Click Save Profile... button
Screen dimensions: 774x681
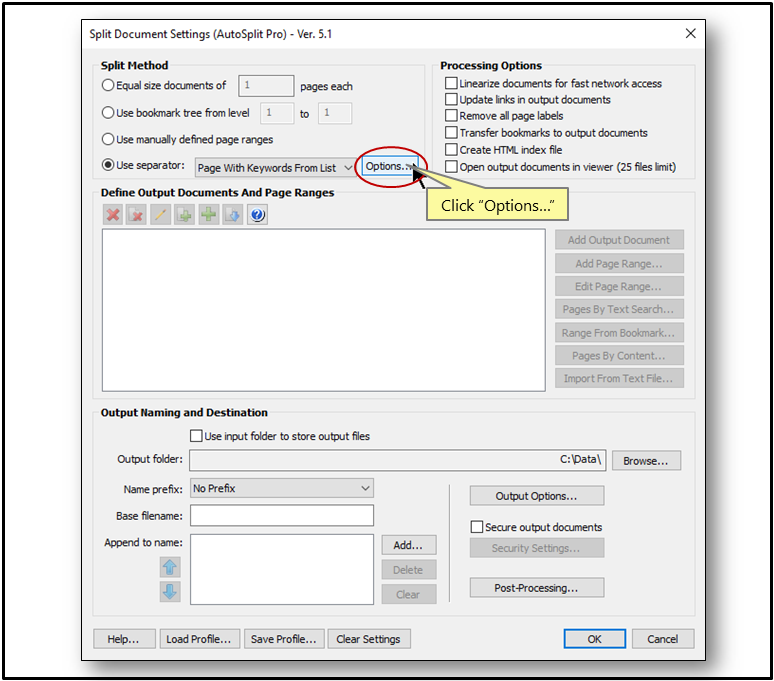coord(284,639)
